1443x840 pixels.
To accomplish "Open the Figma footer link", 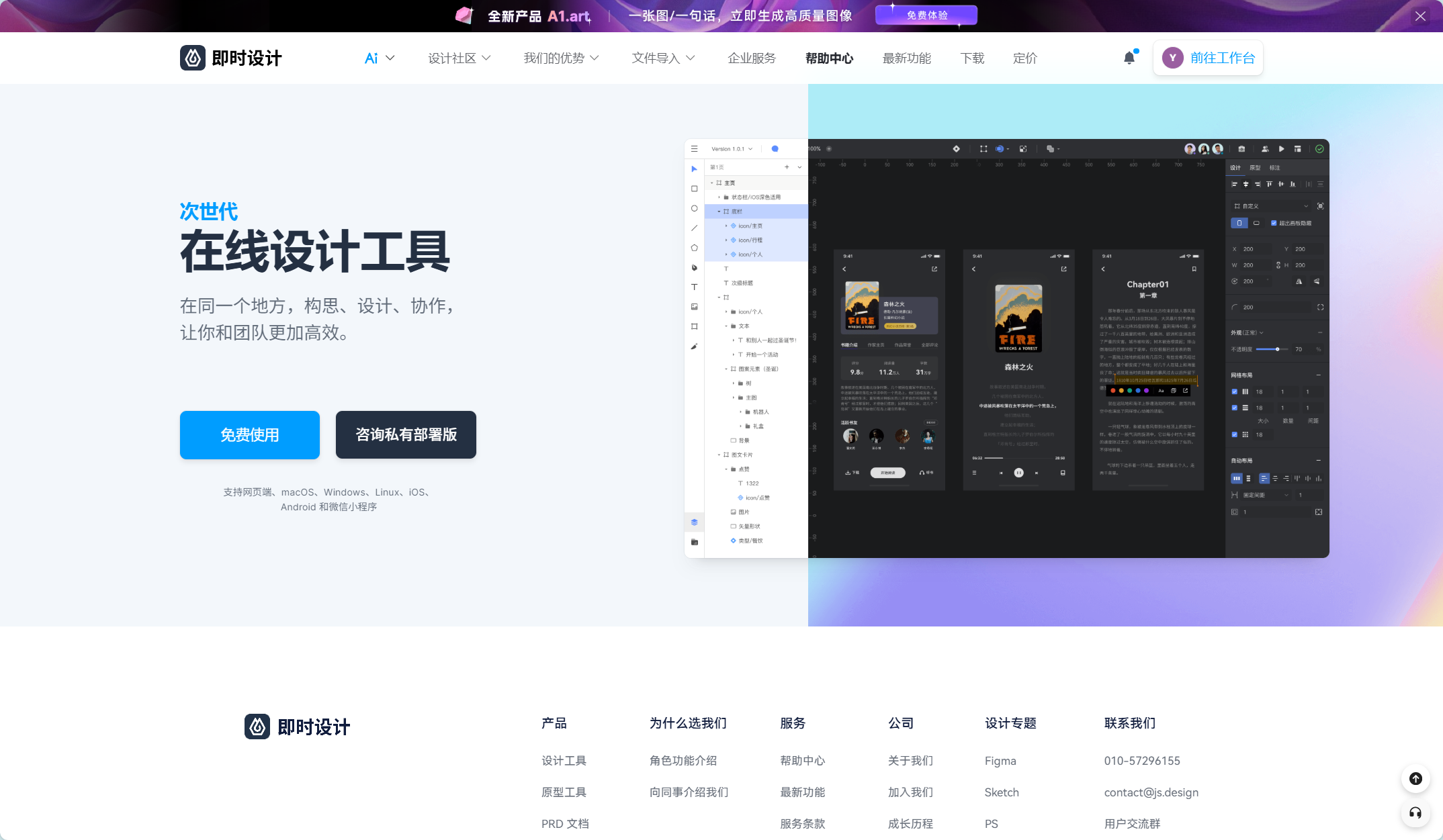I will coord(1000,761).
